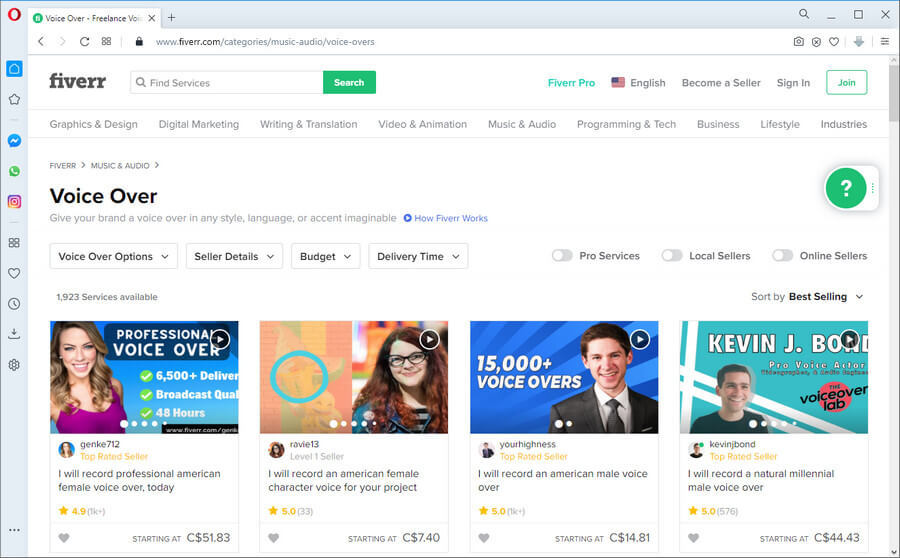
Task: Open Music & Audio category
Action: click(x=522, y=124)
